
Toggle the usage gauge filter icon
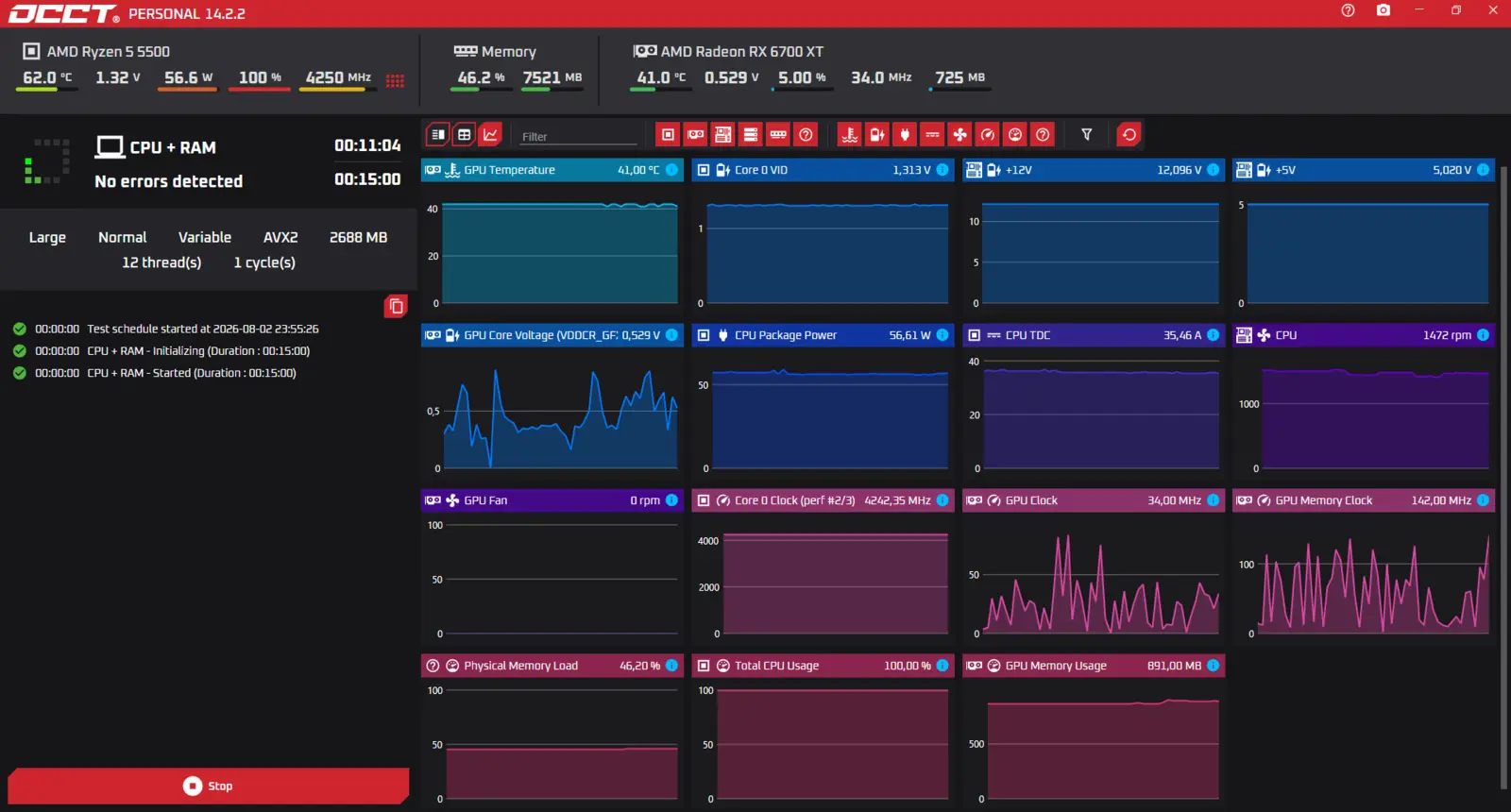pyautogui.click(x=1015, y=135)
